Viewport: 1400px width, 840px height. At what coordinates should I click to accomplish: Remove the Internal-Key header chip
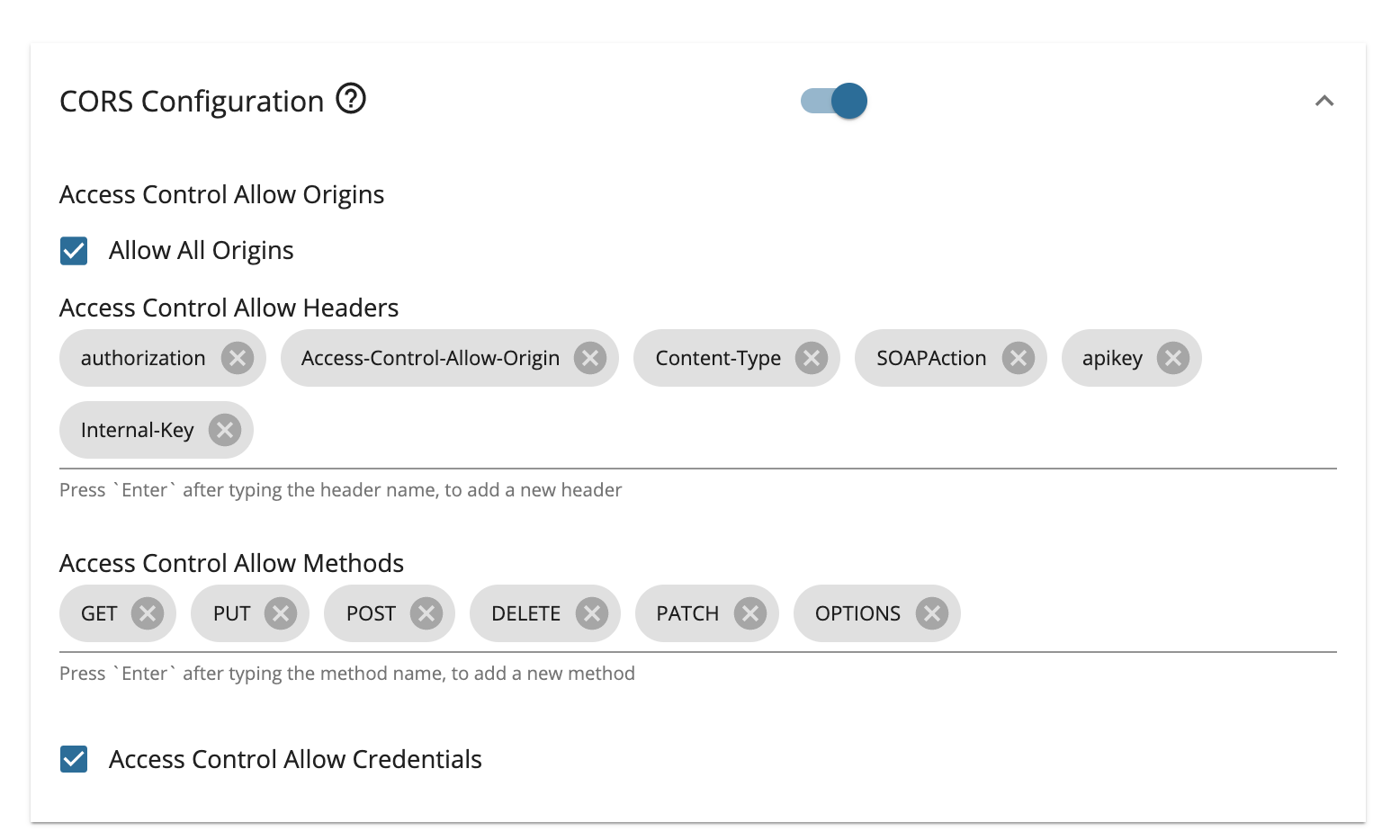[224, 429]
